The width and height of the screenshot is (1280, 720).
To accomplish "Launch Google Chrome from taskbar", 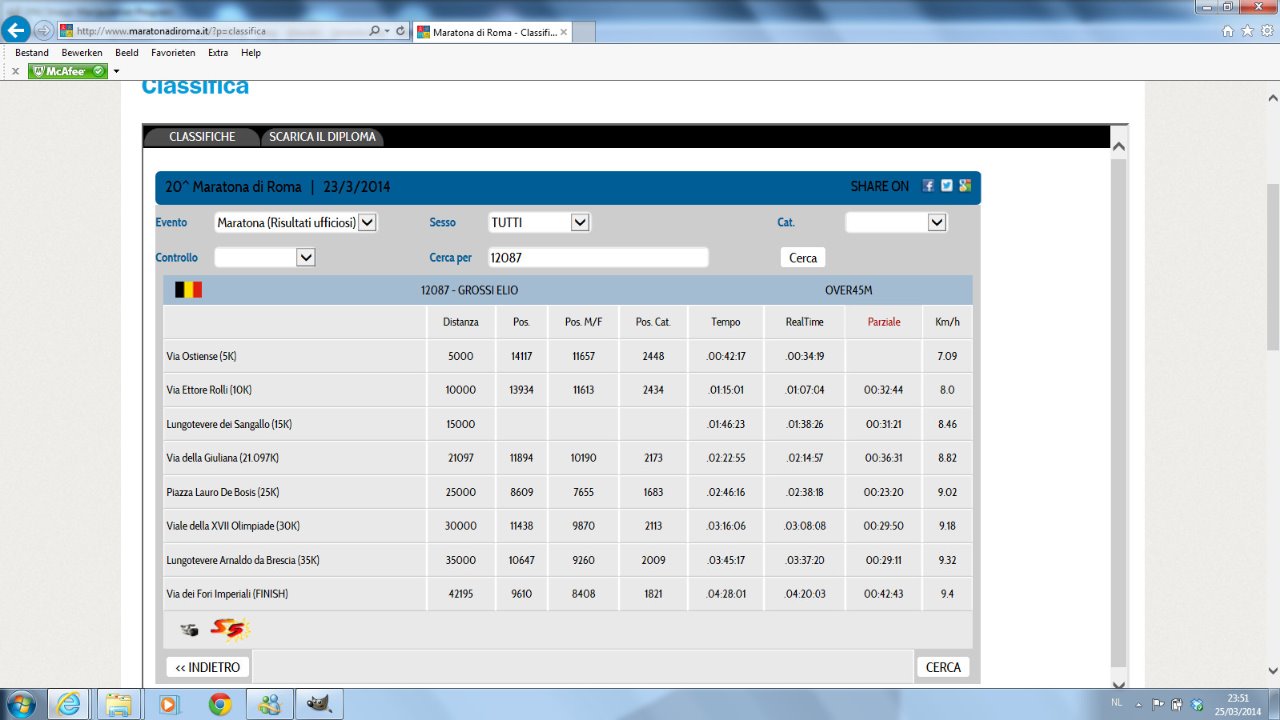I will 219,704.
